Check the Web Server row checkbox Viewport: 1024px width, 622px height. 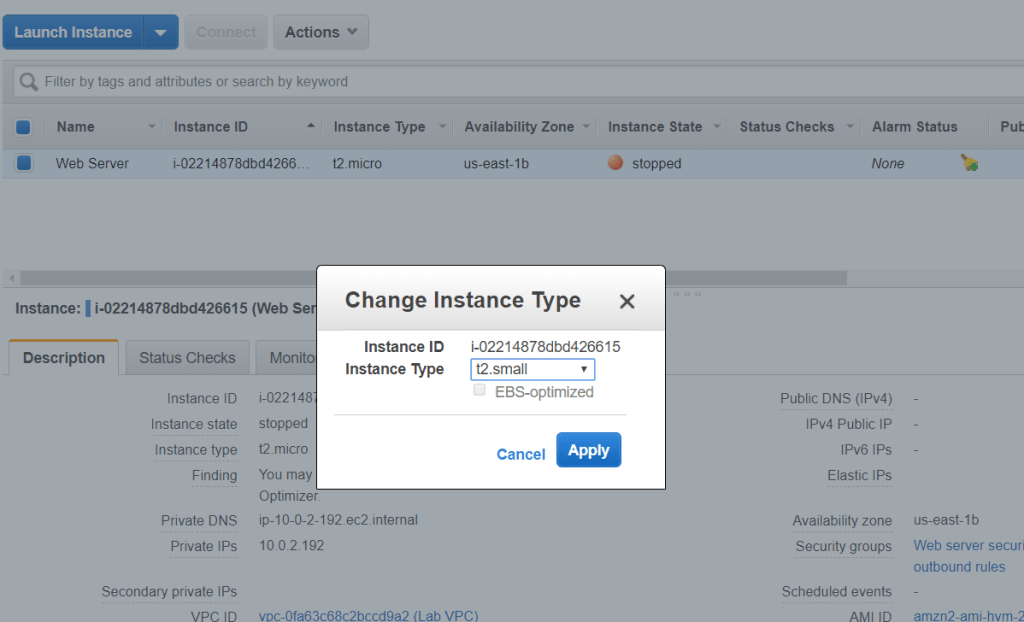click(x=24, y=163)
